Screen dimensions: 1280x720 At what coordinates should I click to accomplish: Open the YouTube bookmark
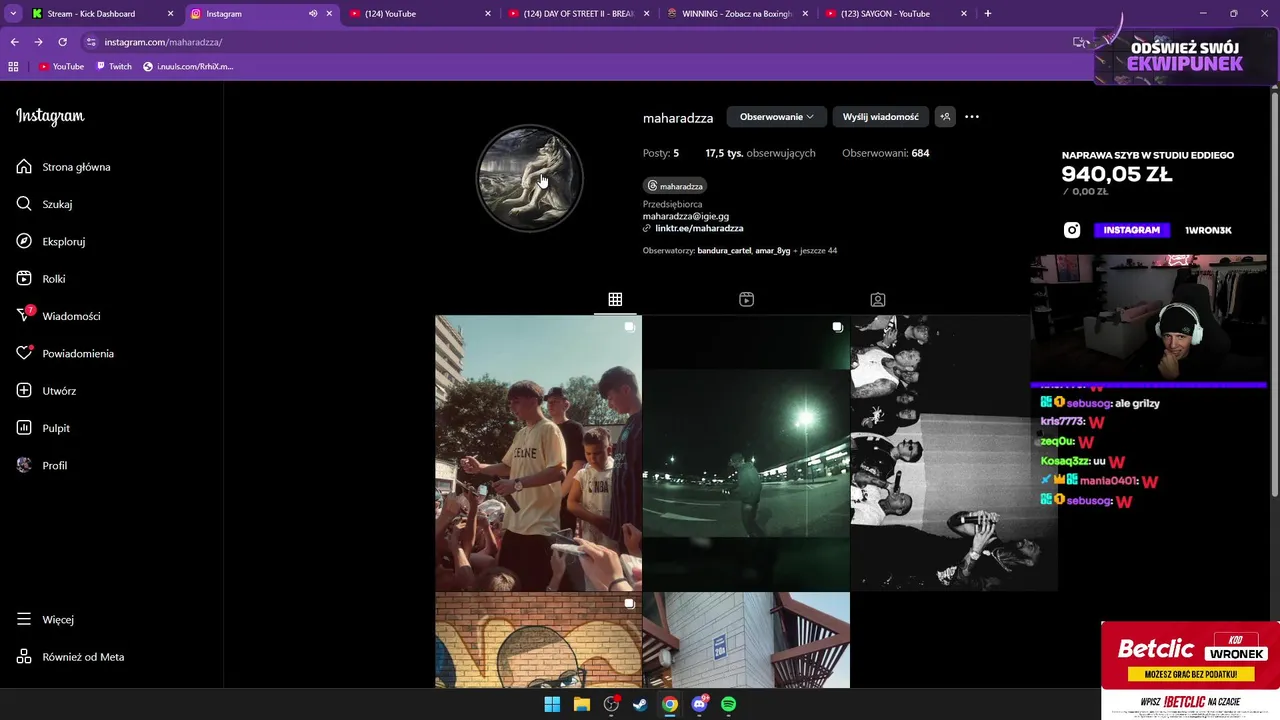pos(61,67)
